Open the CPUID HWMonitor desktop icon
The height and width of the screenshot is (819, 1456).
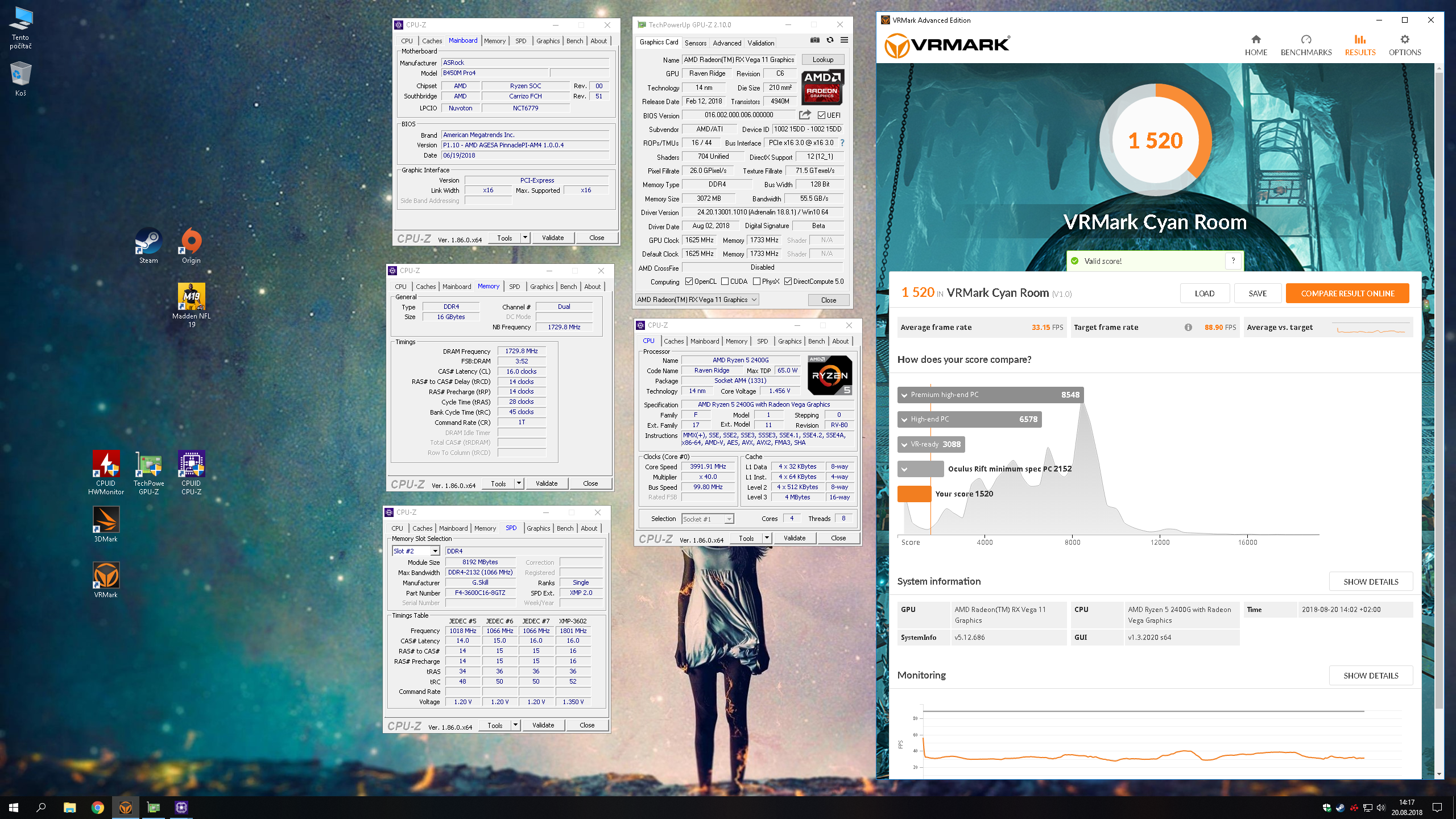click(106, 473)
